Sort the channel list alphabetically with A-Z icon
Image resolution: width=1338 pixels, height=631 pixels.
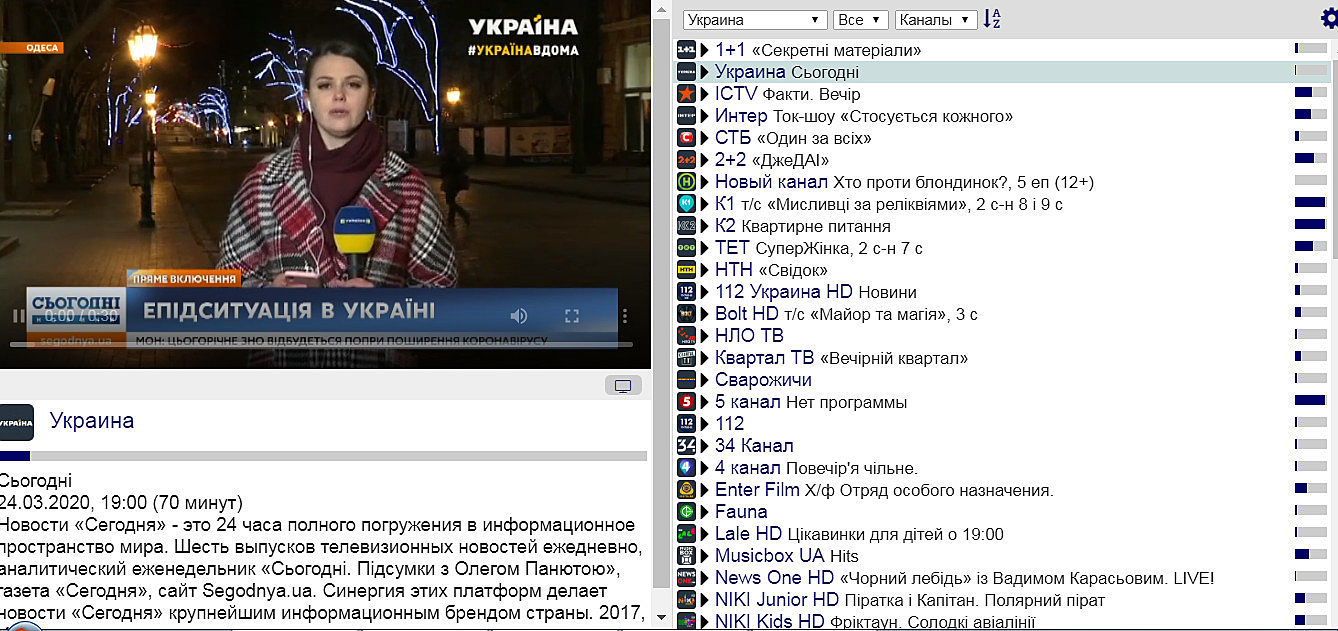click(992, 19)
